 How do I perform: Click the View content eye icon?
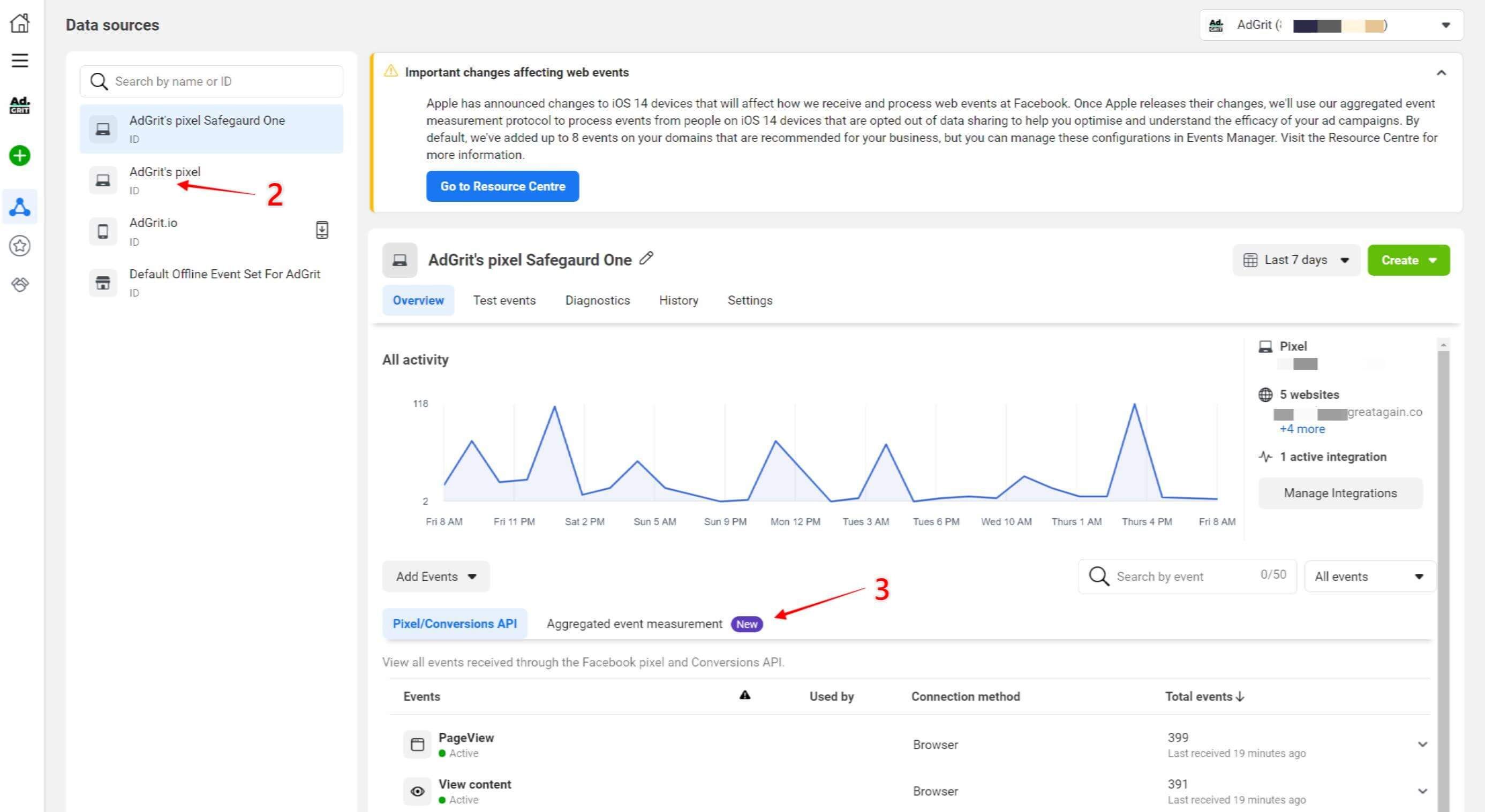pyautogui.click(x=417, y=791)
